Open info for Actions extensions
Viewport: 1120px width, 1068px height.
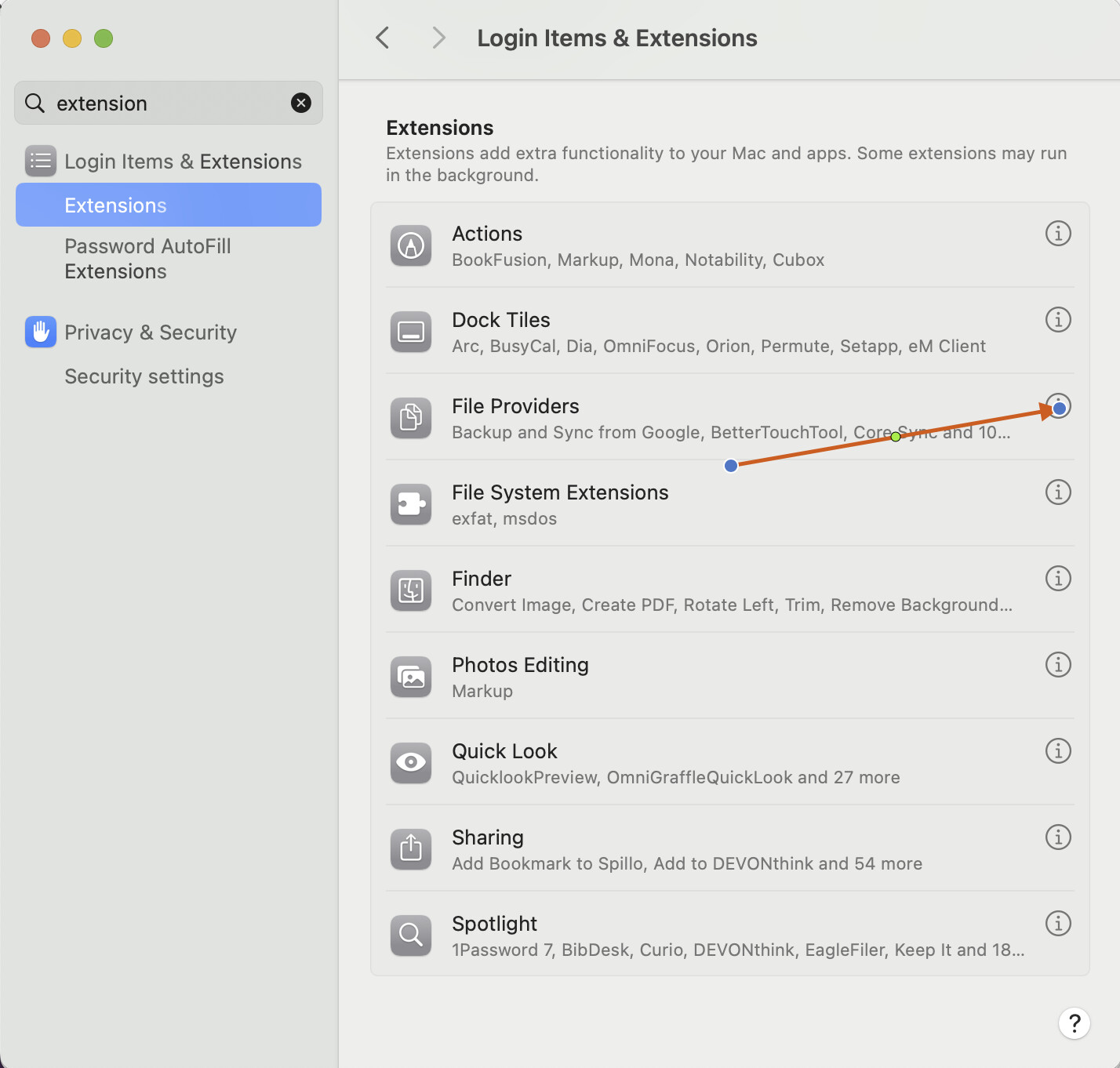click(1058, 234)
